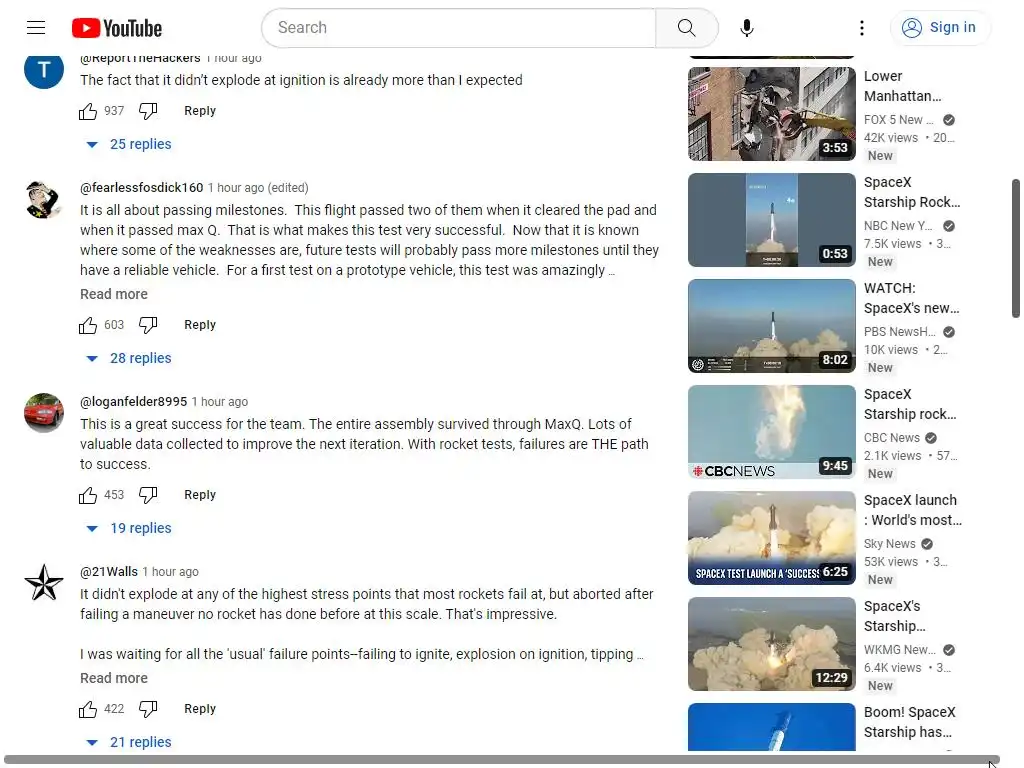Screen dimensions: 1024x768
Task: Like @21Walls's comment
Action: (x=88, y=709)
